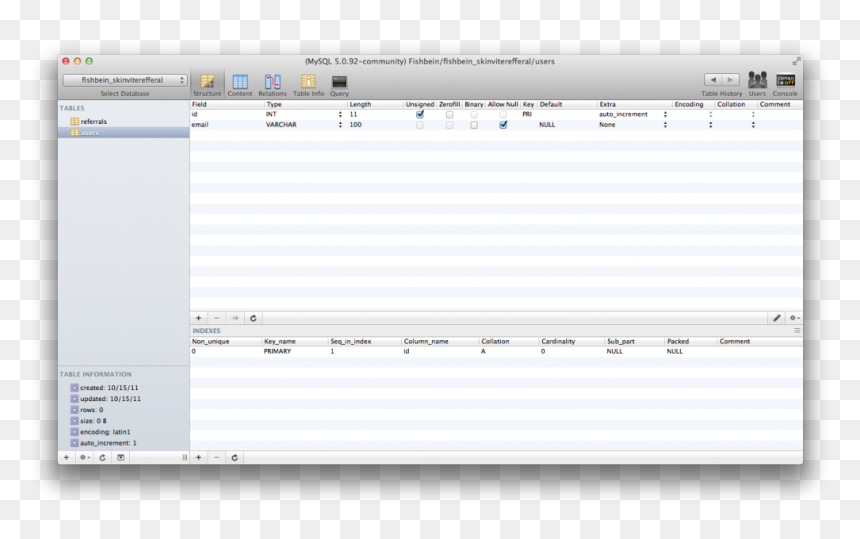
Task: Remove selected field with minus button
Action: tap(217, 318)
